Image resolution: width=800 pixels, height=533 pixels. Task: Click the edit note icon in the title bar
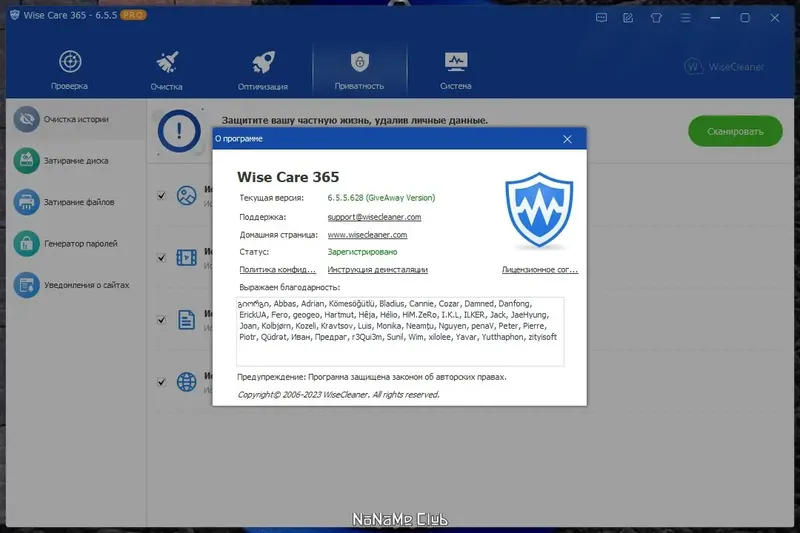coord(628,18)
